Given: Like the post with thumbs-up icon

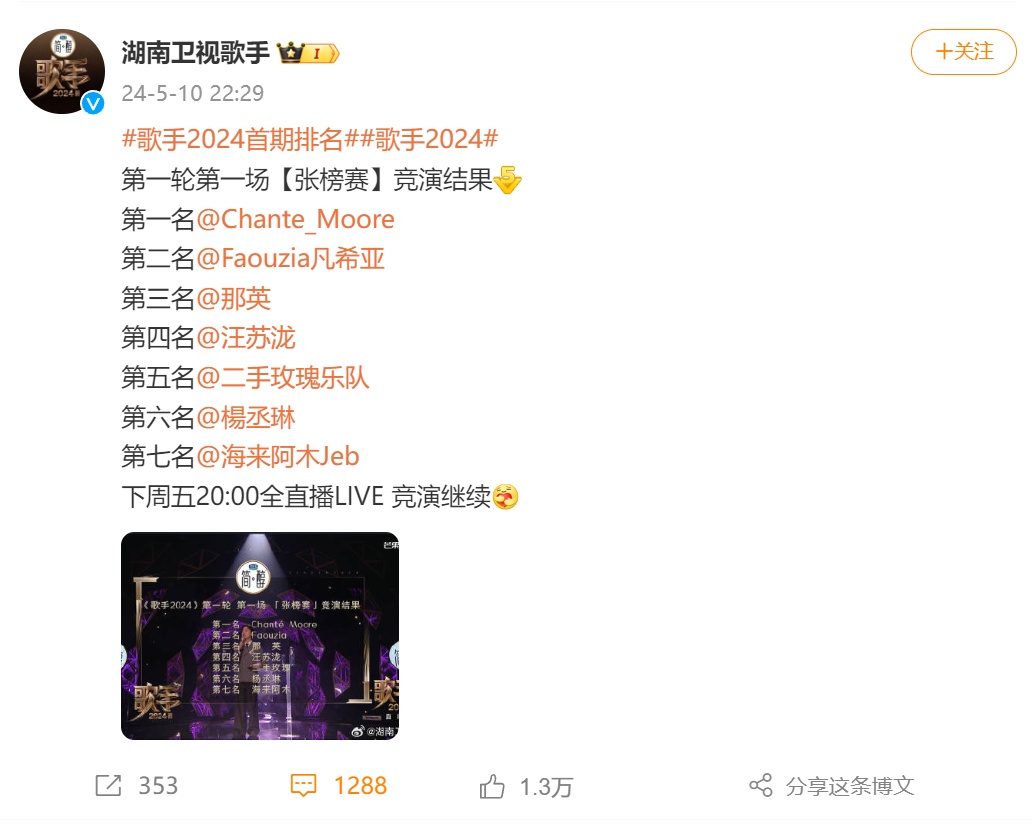Looking at the screenshot, I should point(492,786).
